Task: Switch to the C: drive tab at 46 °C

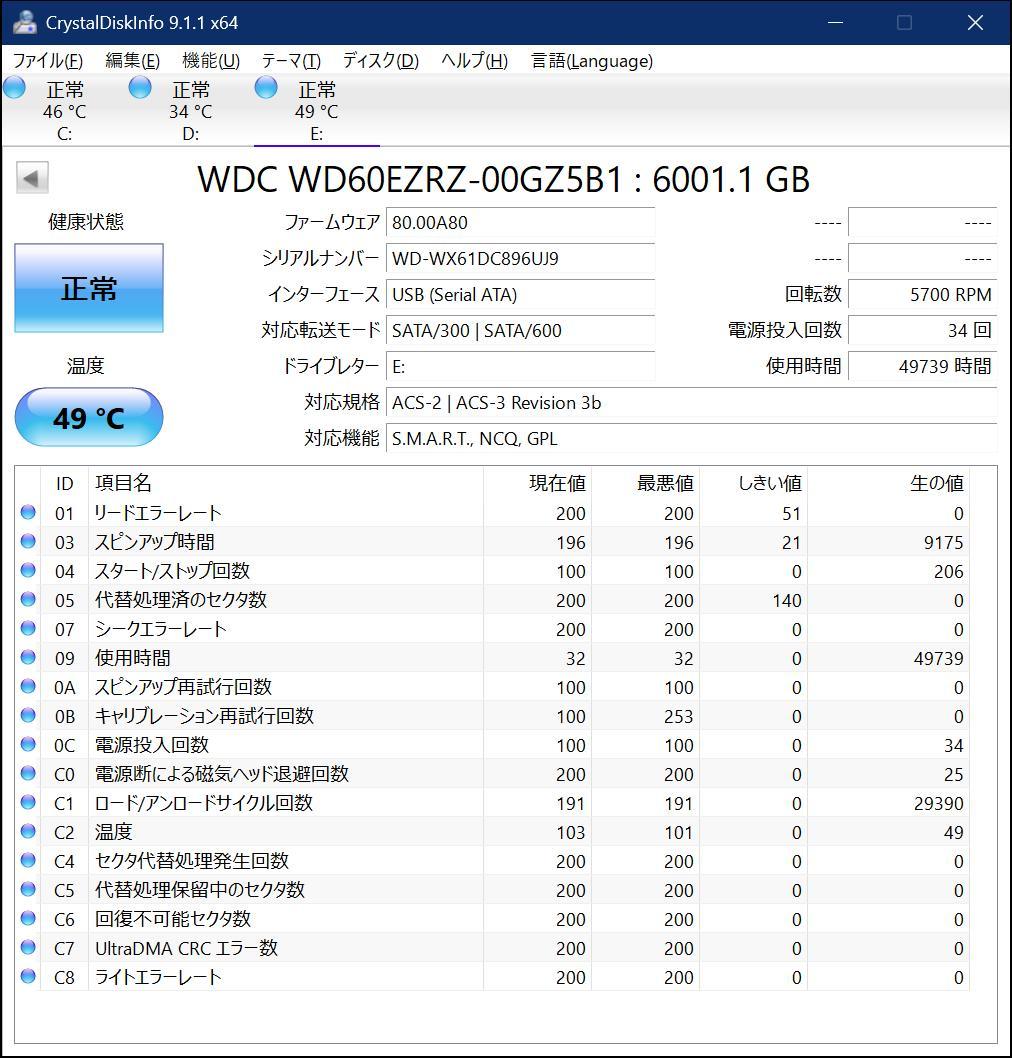Action: coord(64,110)
